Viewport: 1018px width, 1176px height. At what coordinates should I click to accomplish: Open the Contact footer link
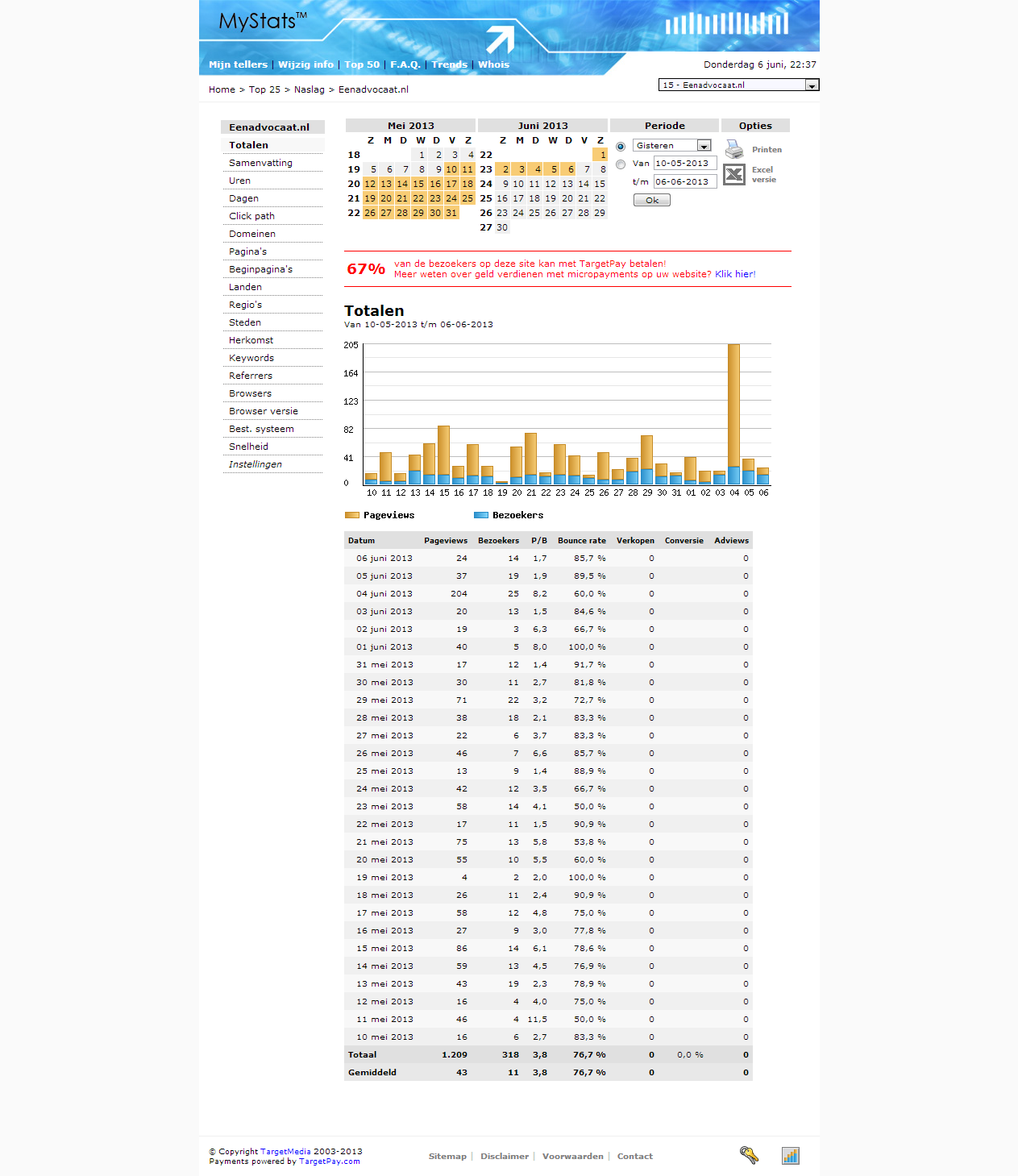[x=635, y=1156]
